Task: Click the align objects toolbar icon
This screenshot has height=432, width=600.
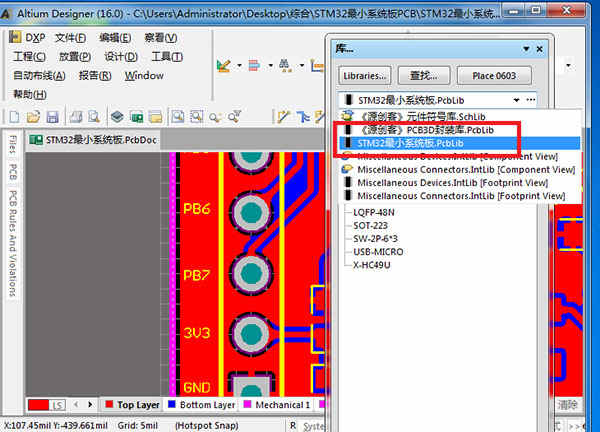Action: pyautogui.click(x=254, y=65)
